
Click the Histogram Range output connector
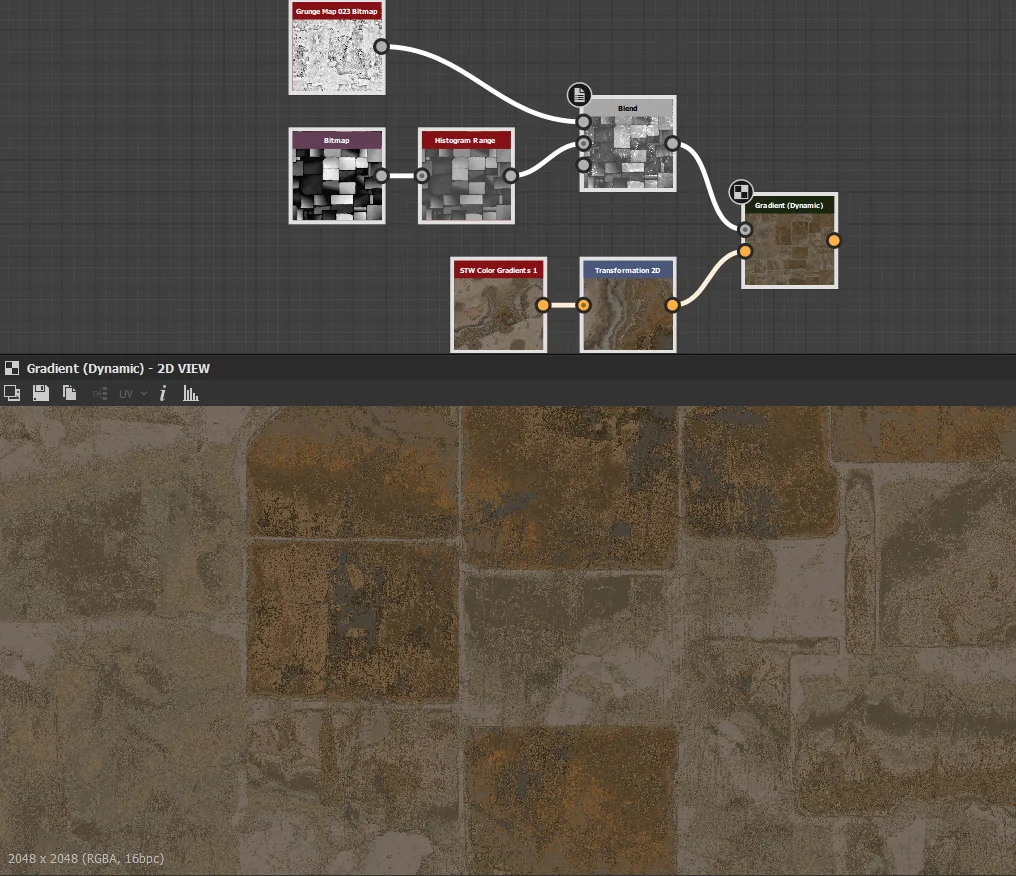(511, 176)
